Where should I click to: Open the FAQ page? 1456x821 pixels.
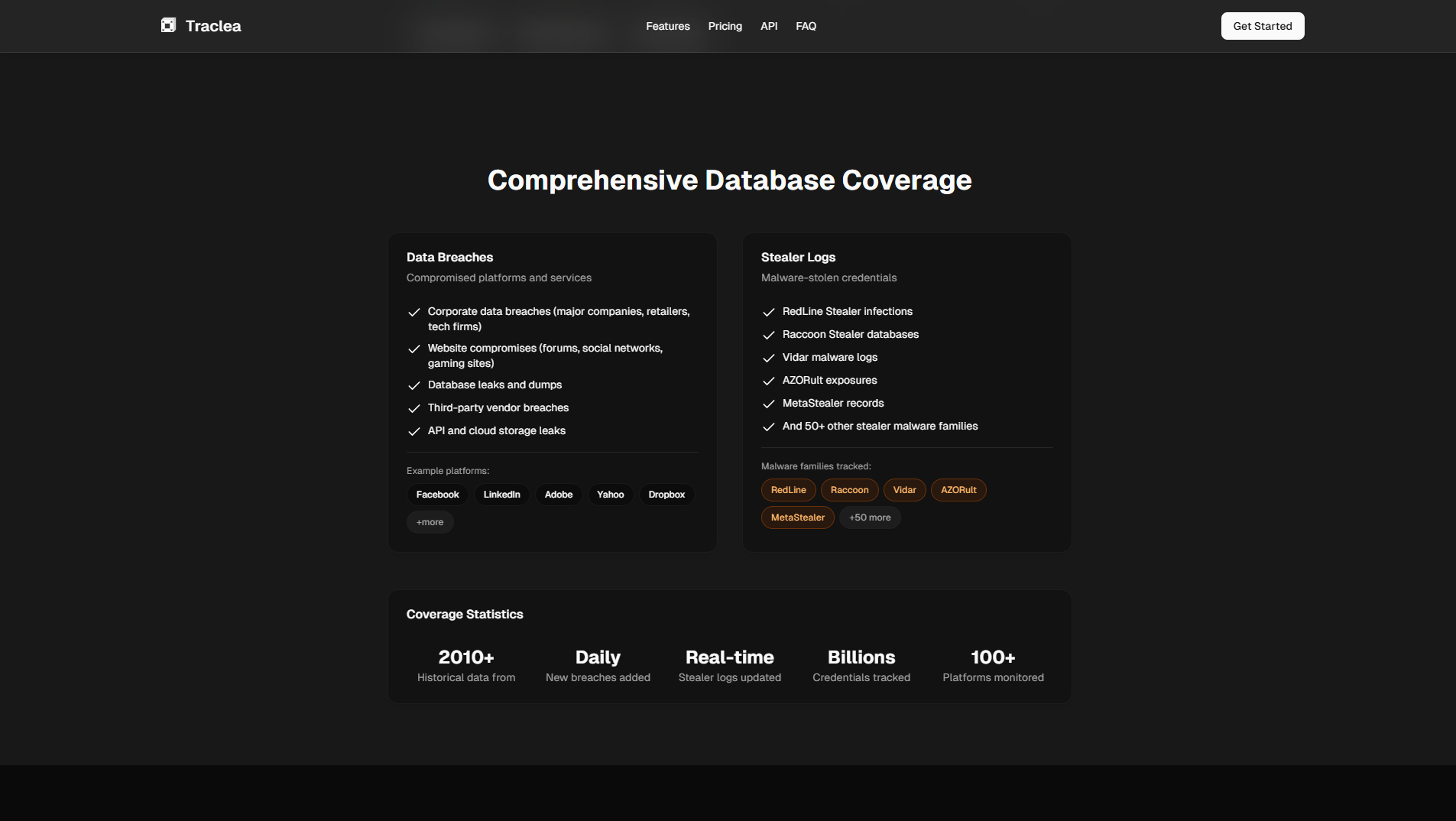(x=806, y=25)
